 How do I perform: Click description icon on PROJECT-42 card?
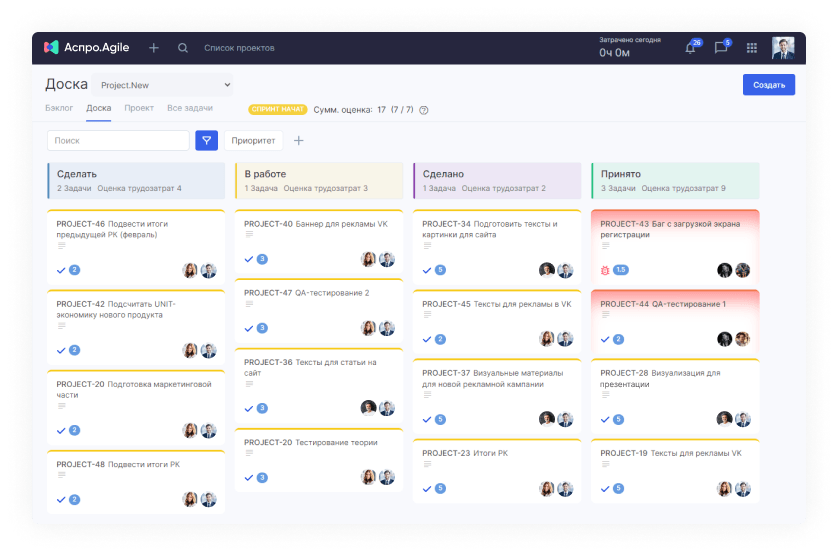point(62,326)
